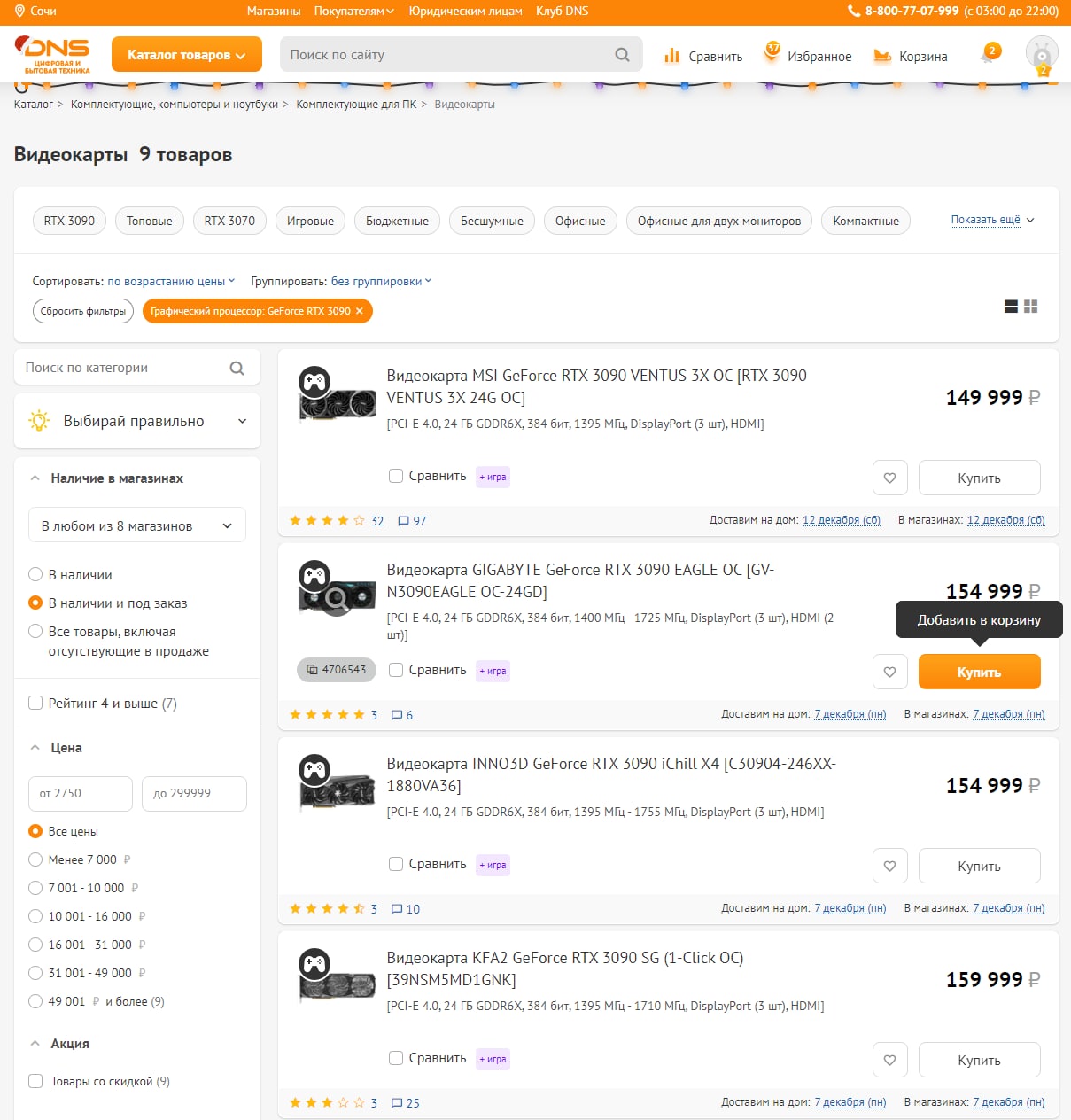Select price range 16 001 - 31 000
The height and width of the screenshot is (1120, 1071).
click(x=35, y=945)
